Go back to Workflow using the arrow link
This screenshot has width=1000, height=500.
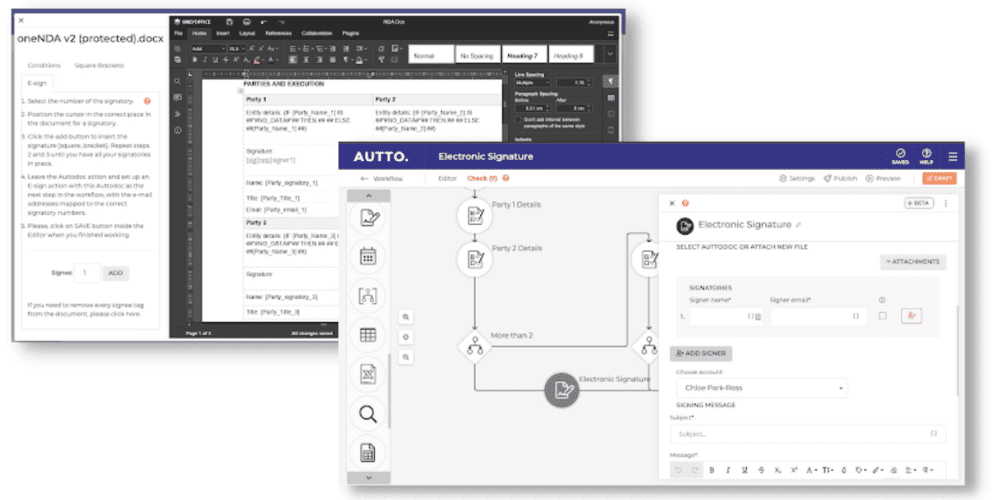tap(381, 179)
